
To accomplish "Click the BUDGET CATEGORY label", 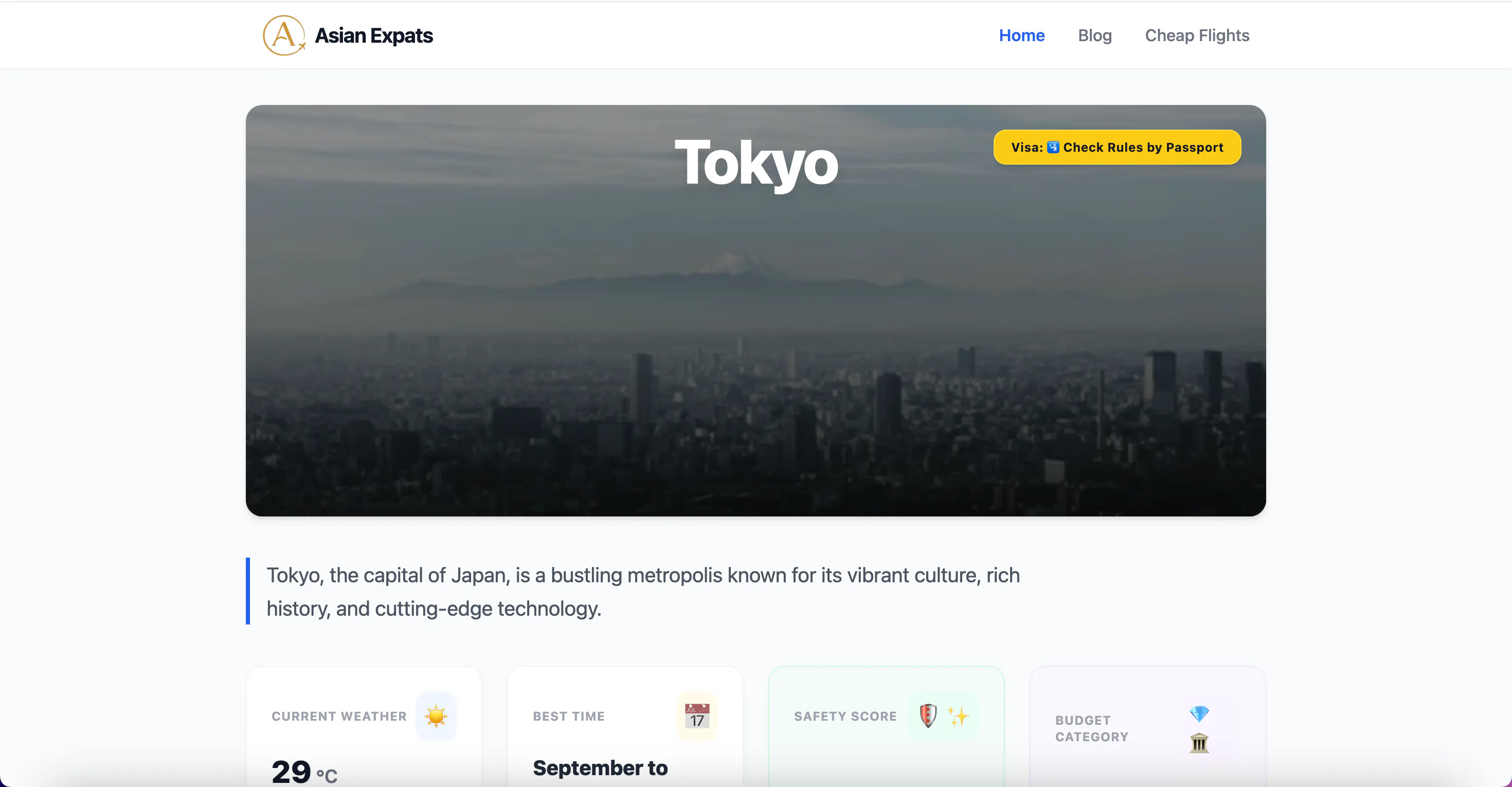I will point(1092,728).
